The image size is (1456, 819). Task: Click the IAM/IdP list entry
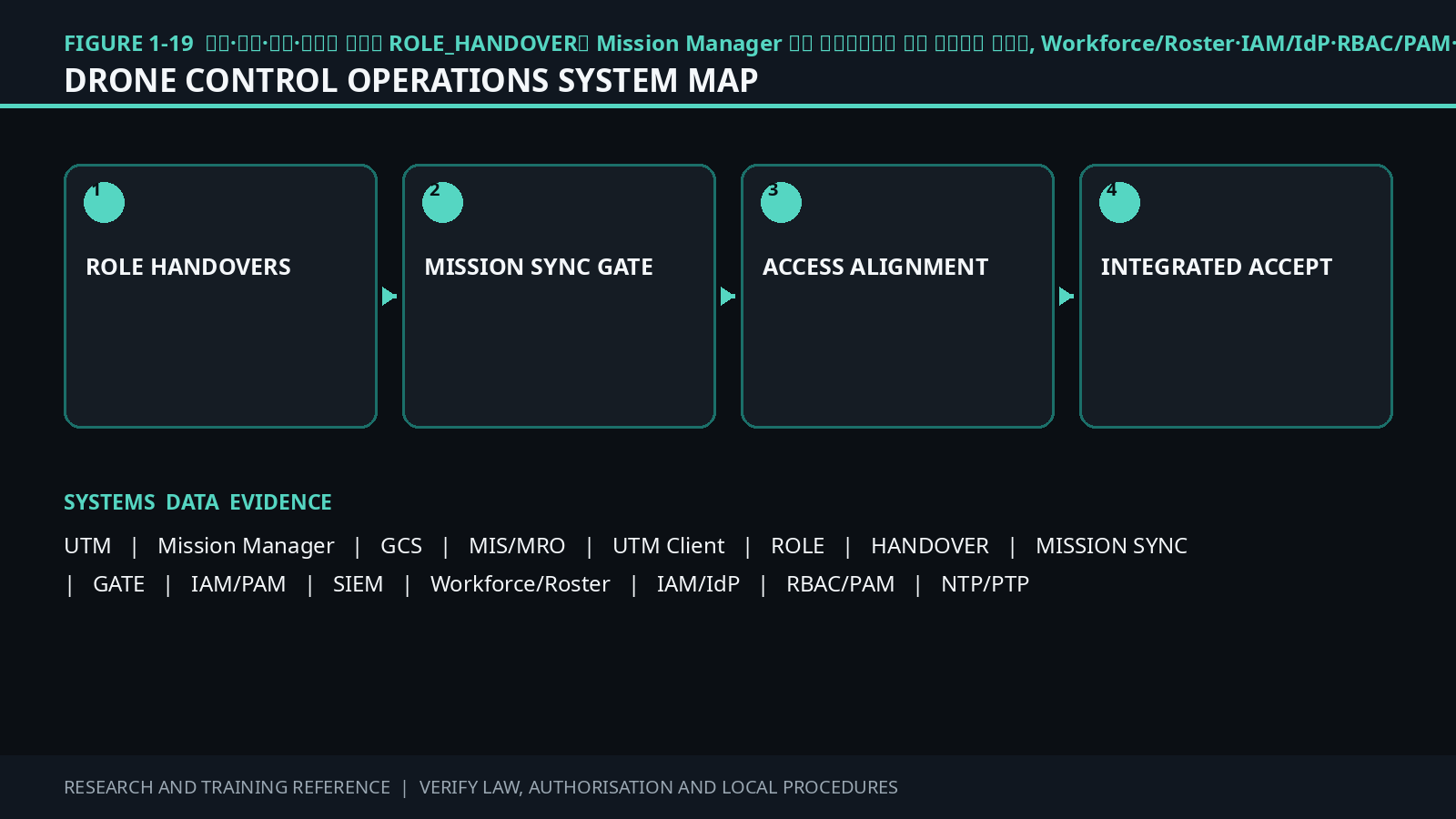click(698, 584)
